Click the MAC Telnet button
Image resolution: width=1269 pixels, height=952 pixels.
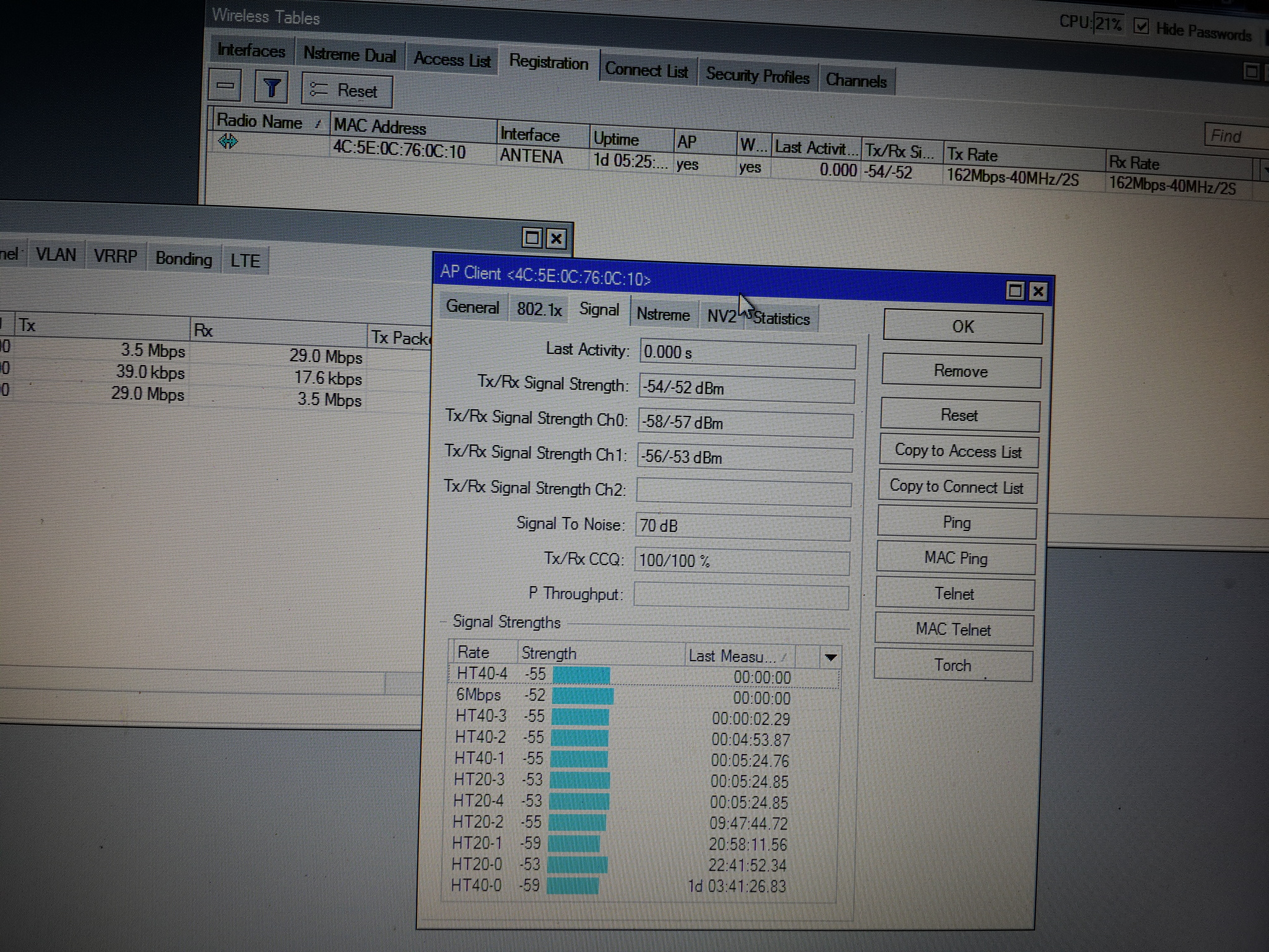(x=953, y=630)
